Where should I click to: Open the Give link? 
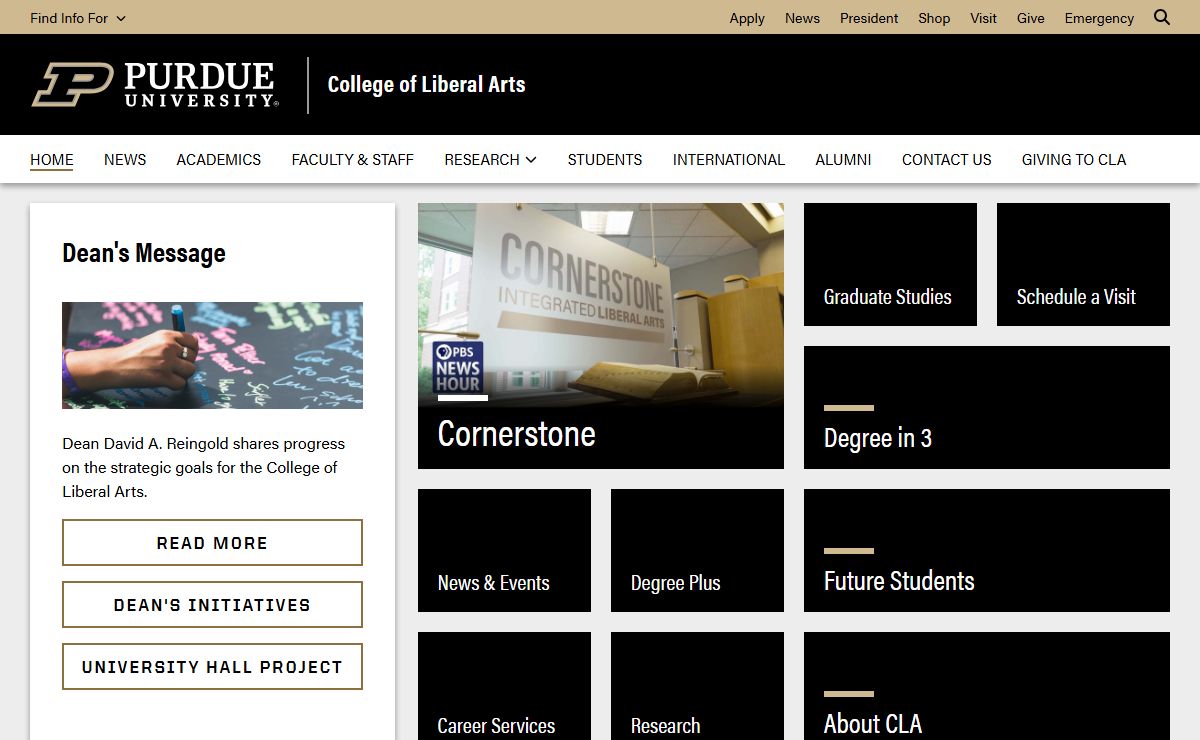(1030, 18)
